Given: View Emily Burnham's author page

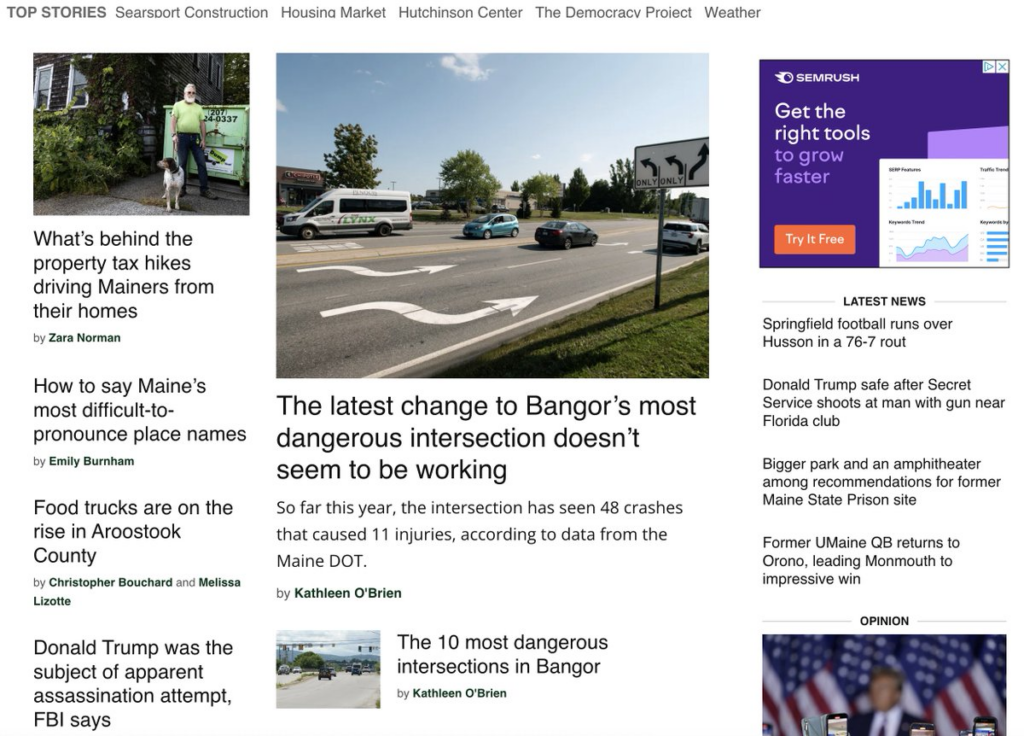Looking at the screenshot, I should [x=91, y=461].
